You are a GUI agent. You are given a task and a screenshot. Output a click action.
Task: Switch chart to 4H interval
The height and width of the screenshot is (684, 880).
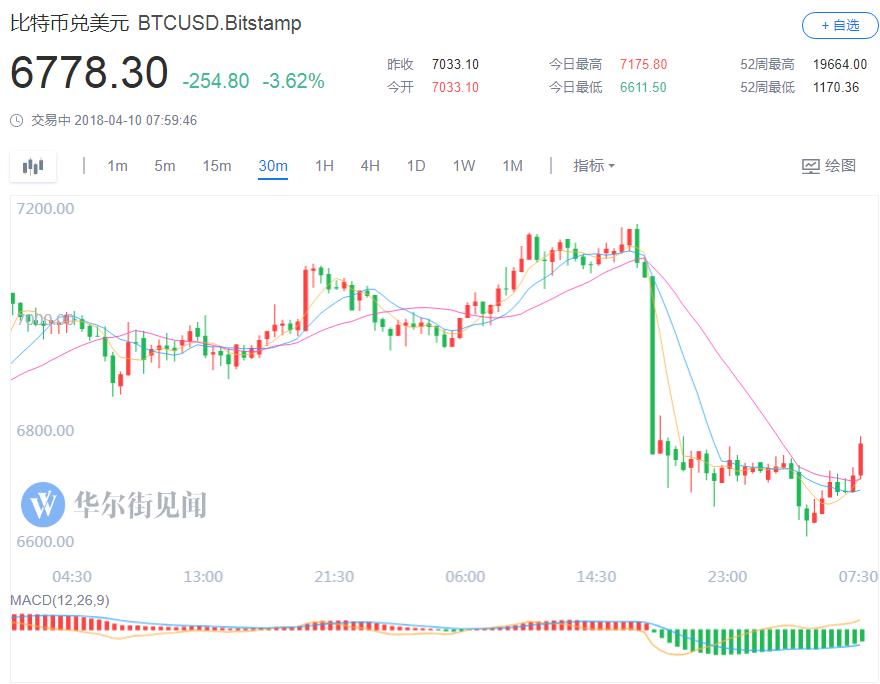tap(370, 166)
